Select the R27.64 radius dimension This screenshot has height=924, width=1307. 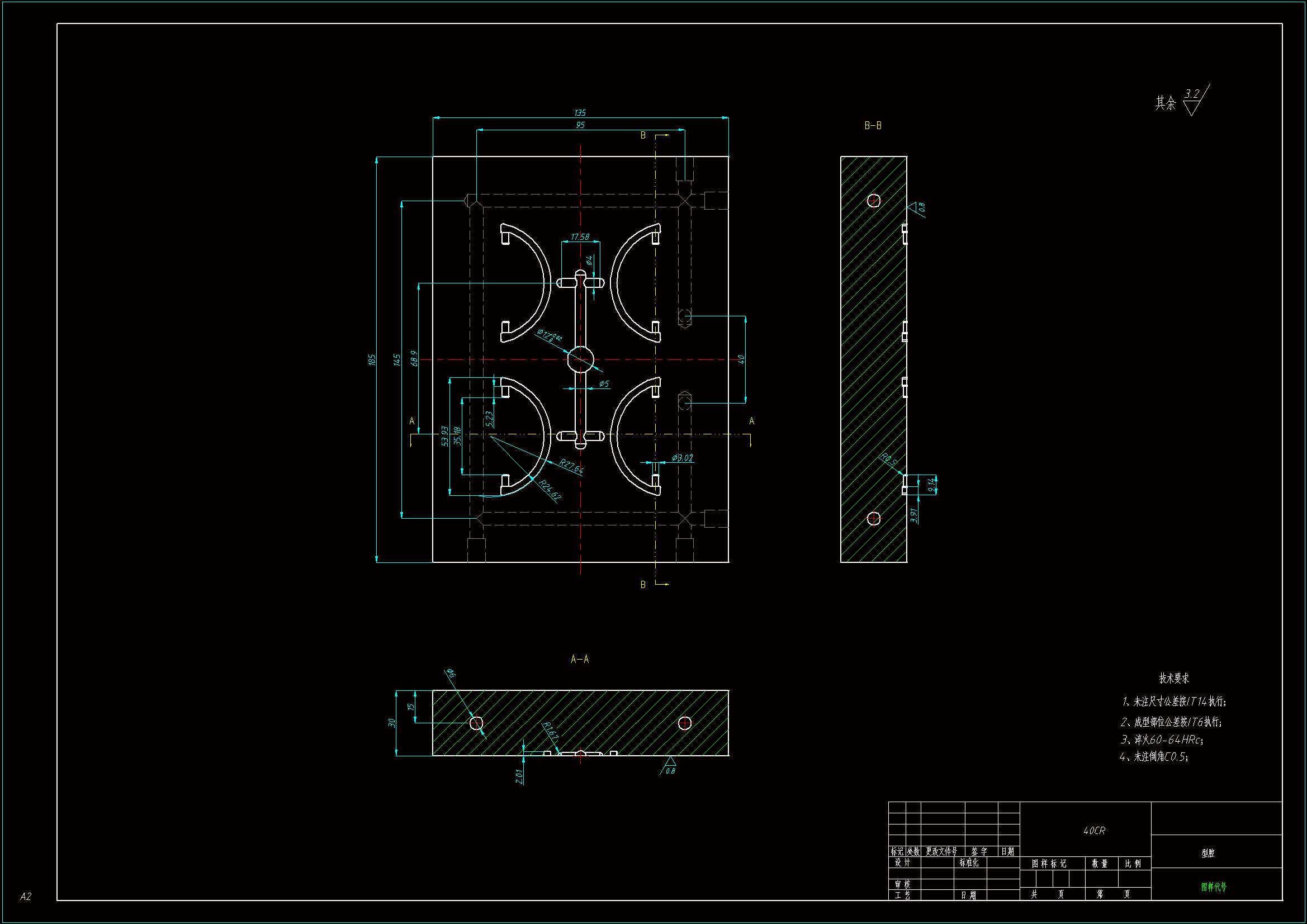pos(571,466)
